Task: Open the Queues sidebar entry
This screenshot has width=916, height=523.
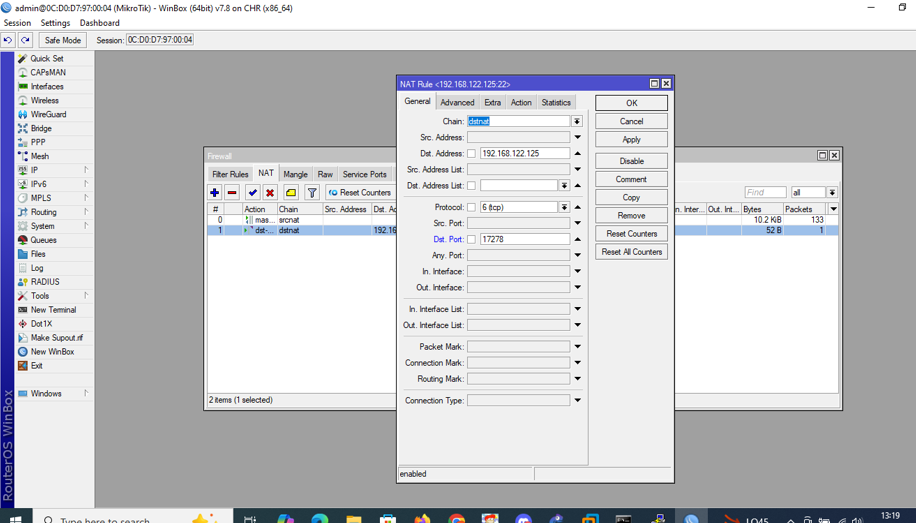Action: pos(43,240)
